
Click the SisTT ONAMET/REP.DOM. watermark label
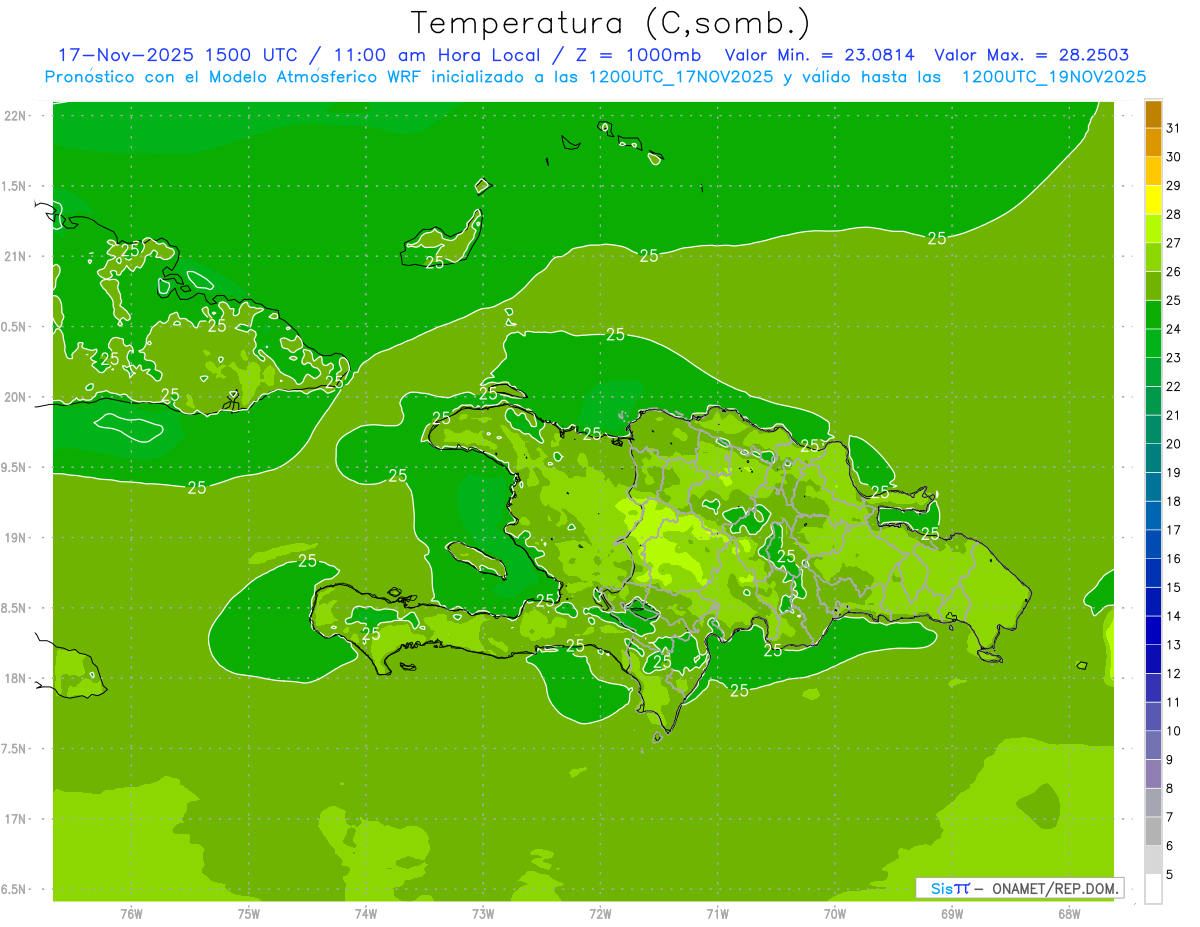pyautogui.click(x=1018, y=888)
